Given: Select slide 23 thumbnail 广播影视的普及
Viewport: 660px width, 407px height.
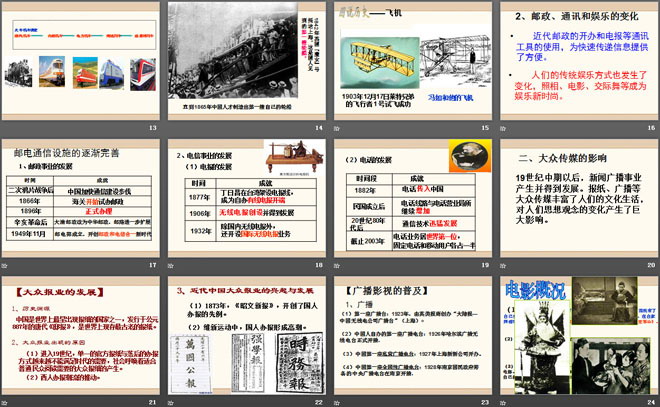Looking at the screenshot, I should (x=413, y=335).
